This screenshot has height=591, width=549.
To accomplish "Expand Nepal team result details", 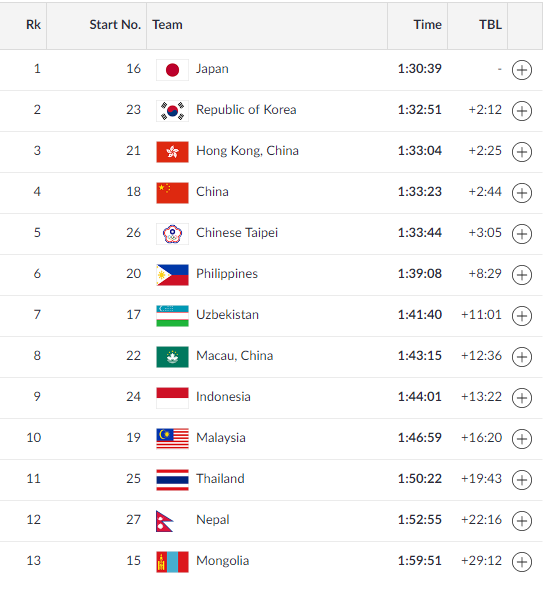I will (521, 521).
